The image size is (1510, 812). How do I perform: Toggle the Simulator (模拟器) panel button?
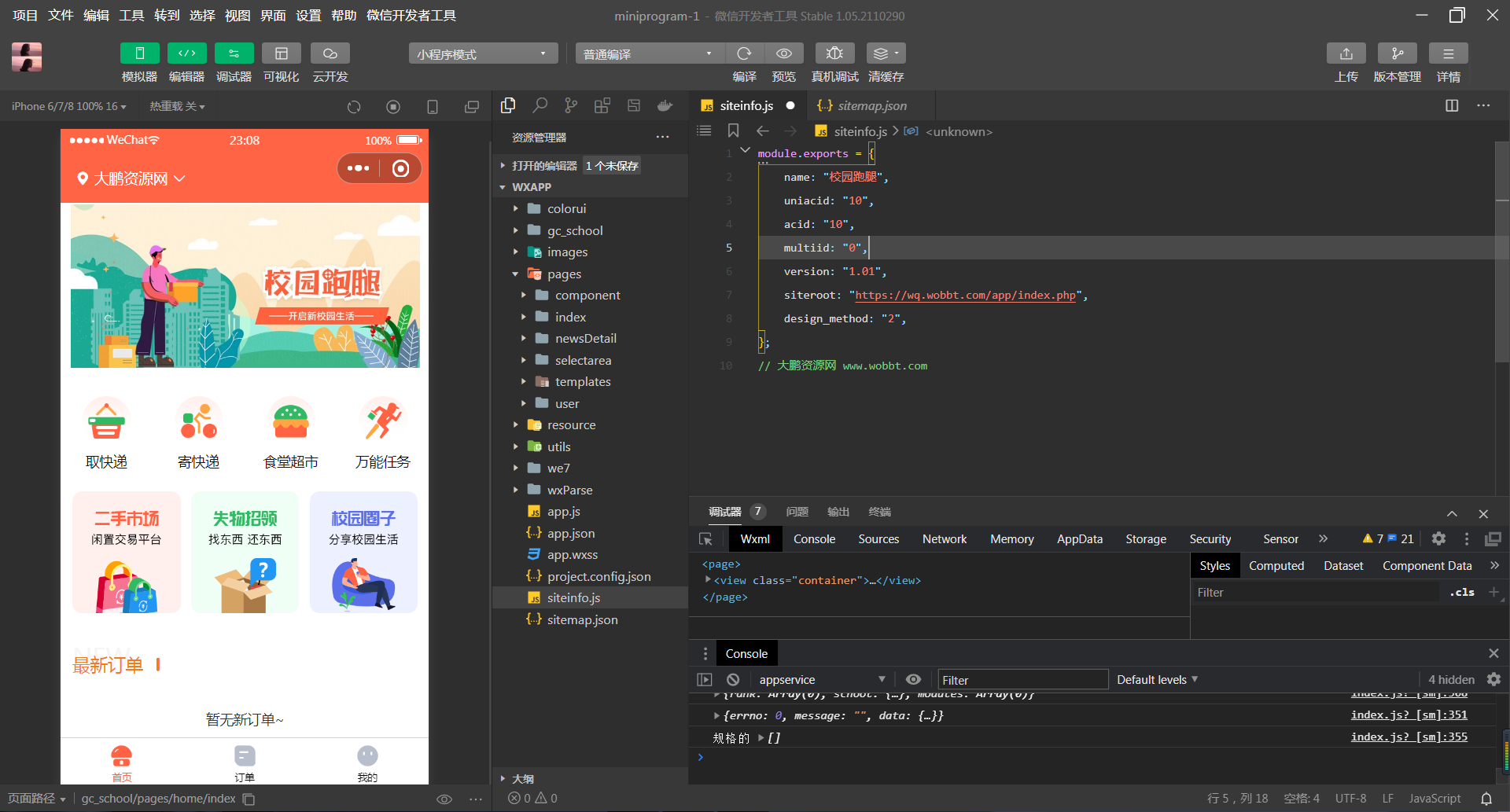(x=139, y=53)
